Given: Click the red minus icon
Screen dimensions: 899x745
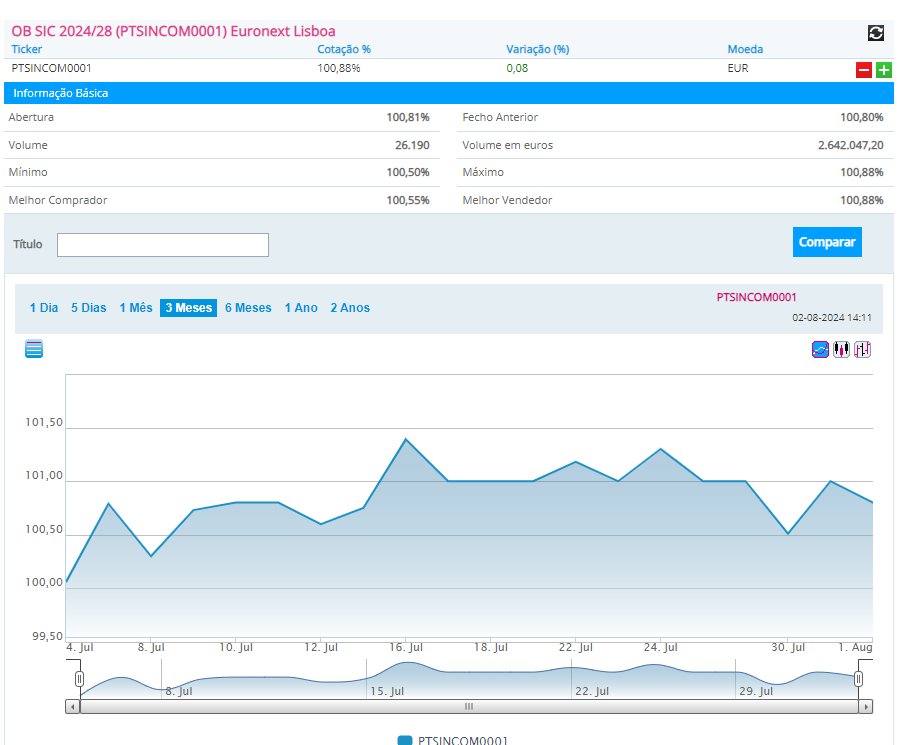Looking at the screenshot, I should tap(863, 70).
